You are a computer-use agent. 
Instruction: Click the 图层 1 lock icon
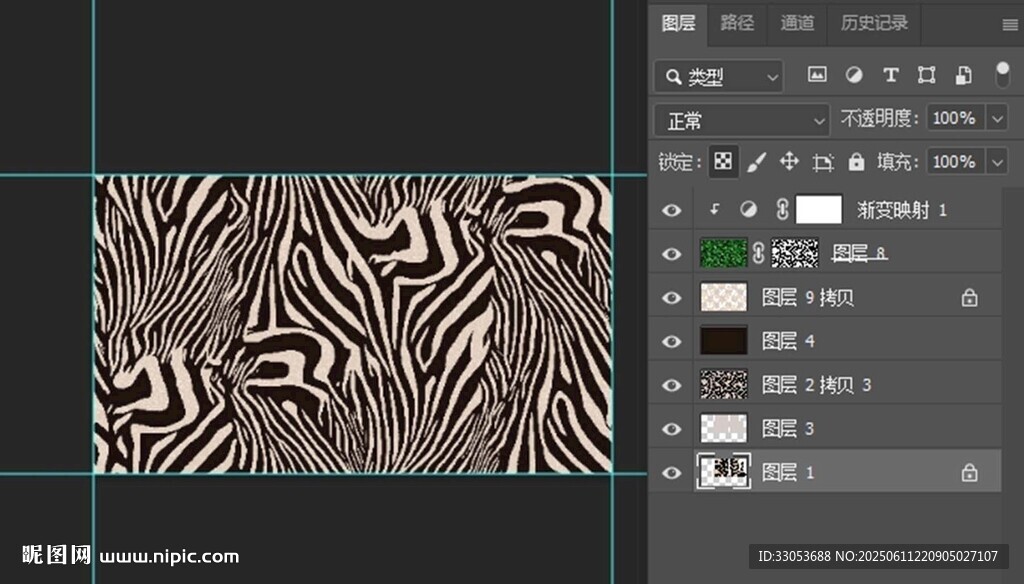click(x=969, y=472)
